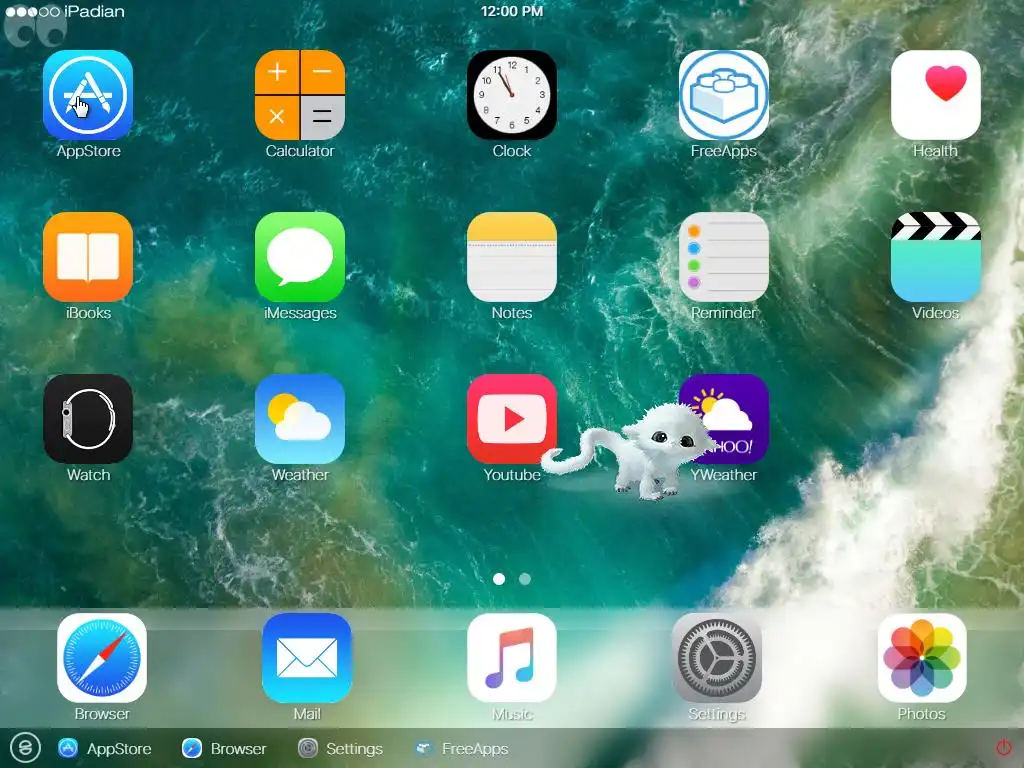1024x768 pixels.
Task: Open the Clock app
Action: [512, 95]
